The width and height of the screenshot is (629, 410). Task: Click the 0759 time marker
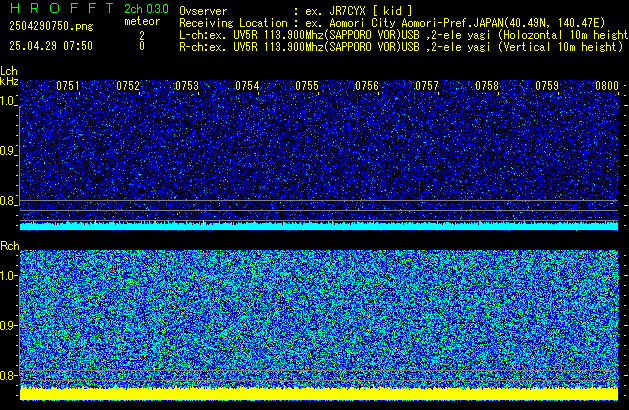[x=547, y=86]
